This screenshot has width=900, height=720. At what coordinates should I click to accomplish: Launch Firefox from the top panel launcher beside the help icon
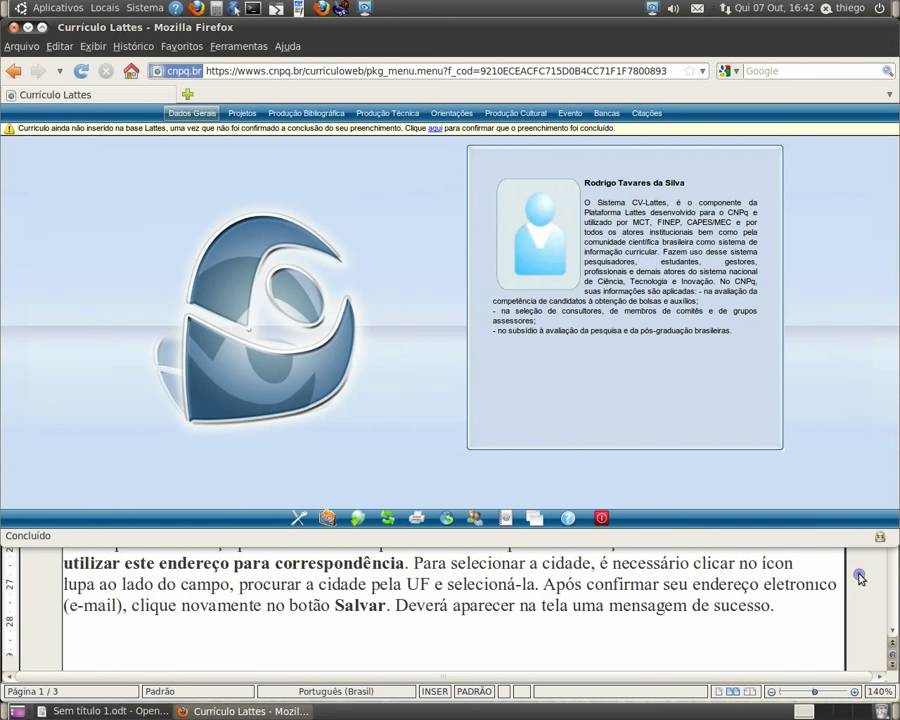[196, 8]
